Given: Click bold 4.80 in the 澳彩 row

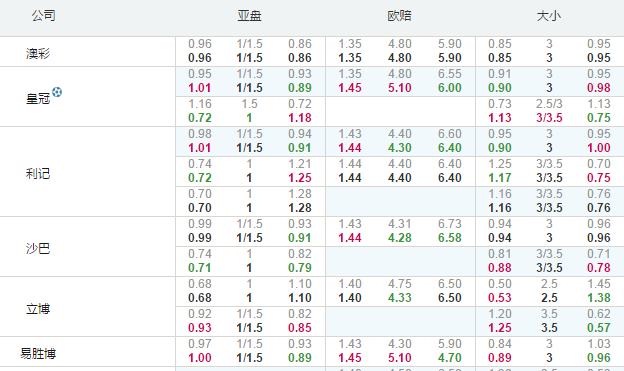Looking at the screenshot, I should click(x=400, y=58).
